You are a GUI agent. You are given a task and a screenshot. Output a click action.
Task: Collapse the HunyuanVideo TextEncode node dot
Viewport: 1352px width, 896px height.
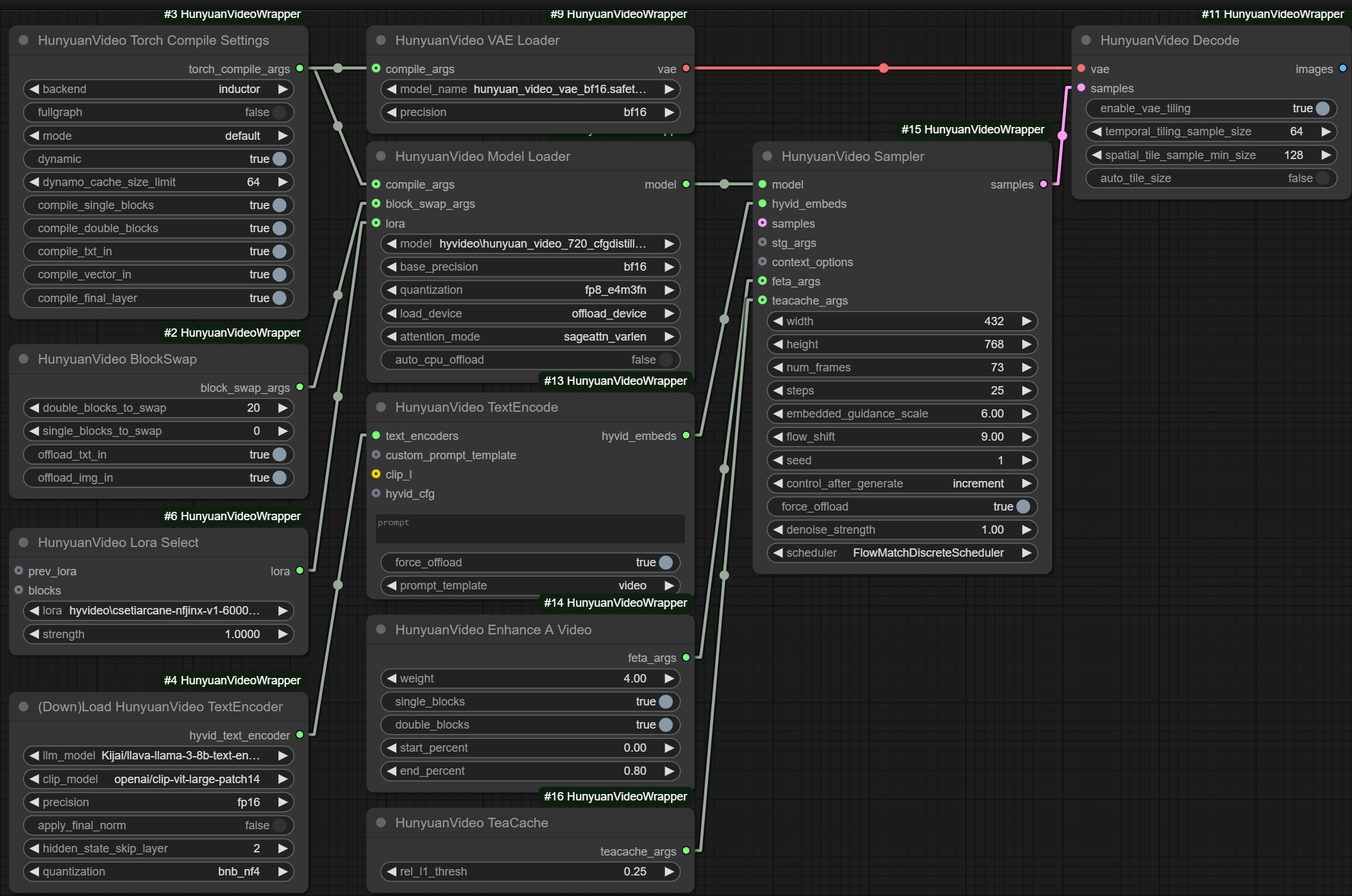(381, 407)
